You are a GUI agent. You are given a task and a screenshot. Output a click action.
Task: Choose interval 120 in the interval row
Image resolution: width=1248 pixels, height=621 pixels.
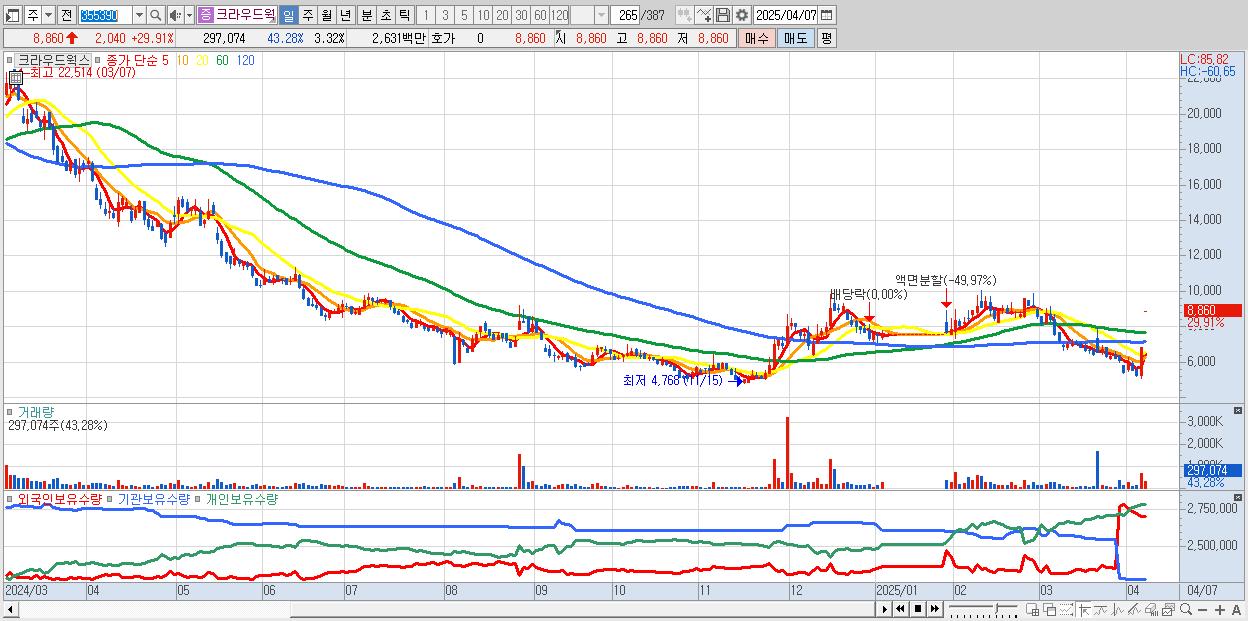560,15
